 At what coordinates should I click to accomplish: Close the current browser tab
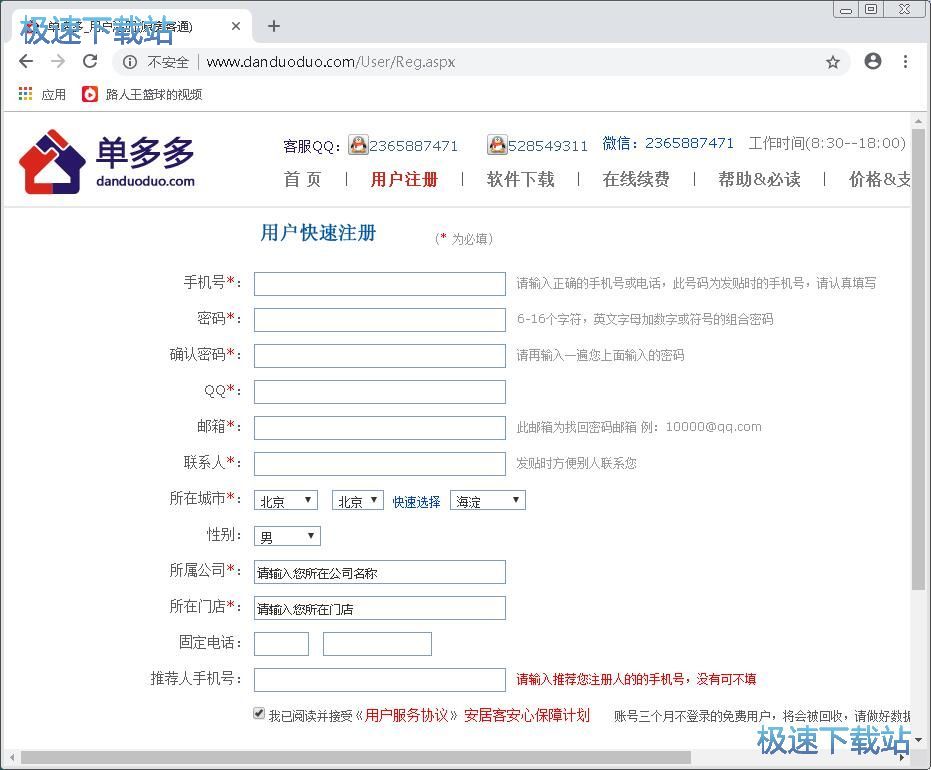[236, 26]
